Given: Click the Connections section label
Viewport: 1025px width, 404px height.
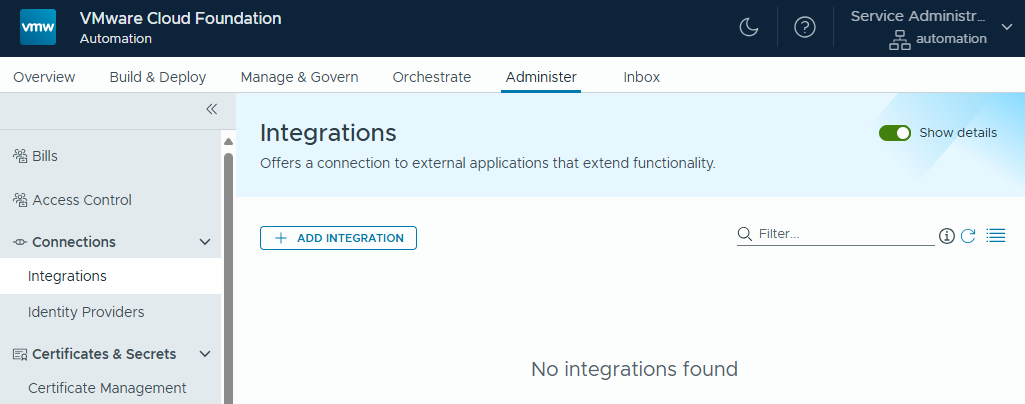Looking at the screenshot, I should click(74, 242).
